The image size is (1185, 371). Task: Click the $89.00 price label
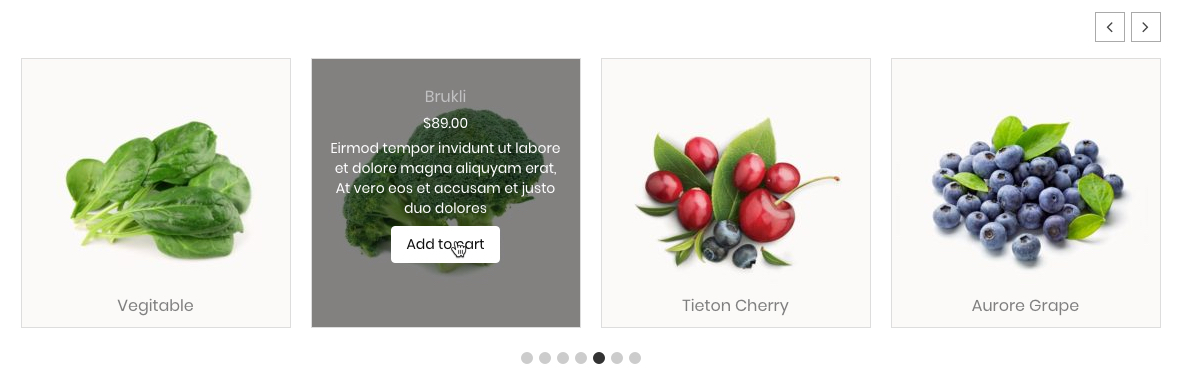point(445,123)
